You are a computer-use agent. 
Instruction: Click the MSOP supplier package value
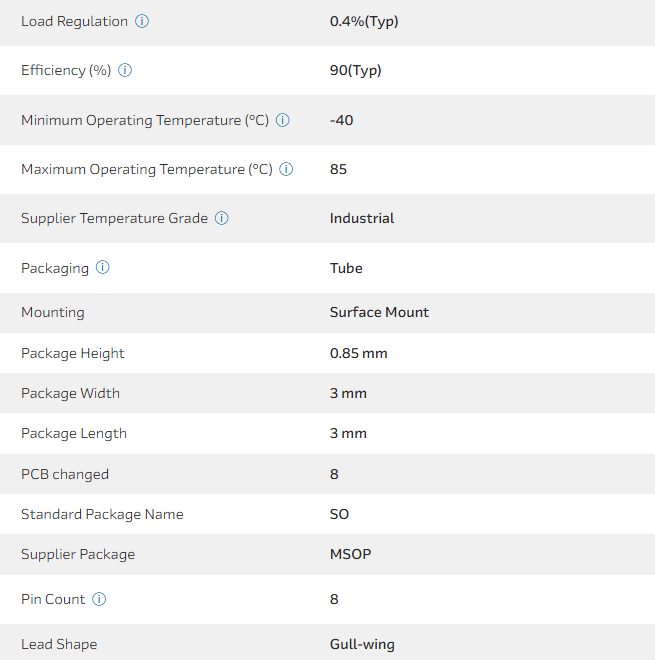(x=350, y=554)
